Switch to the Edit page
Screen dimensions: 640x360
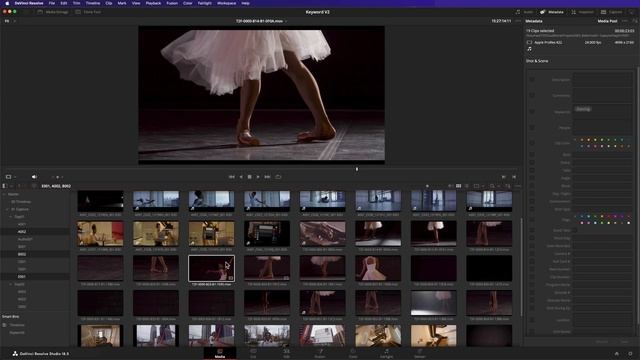287,353
